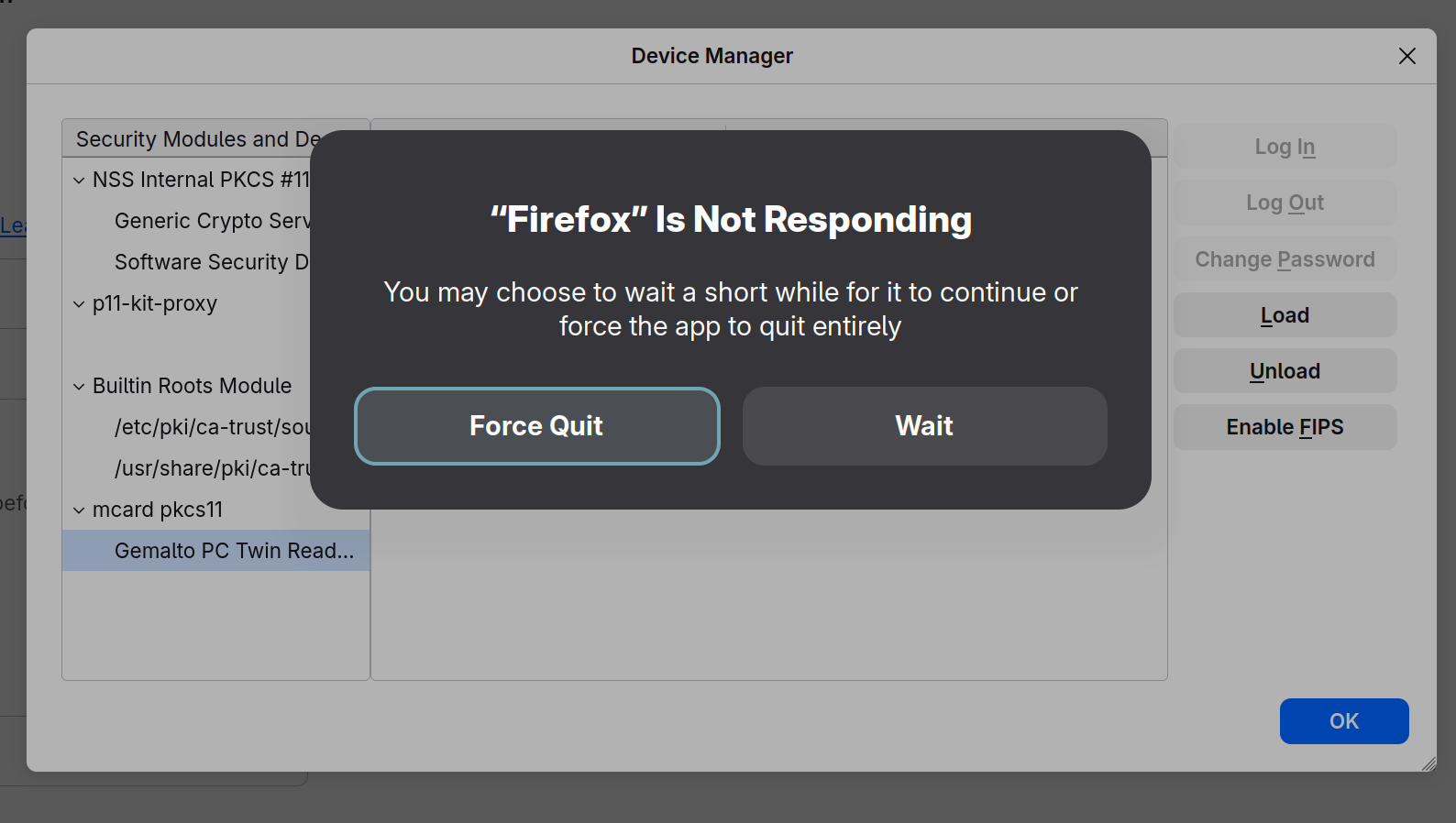Select the Generic Crypto Services item
This screenshot has height=823, width=1456.
(x=211, y=220)
